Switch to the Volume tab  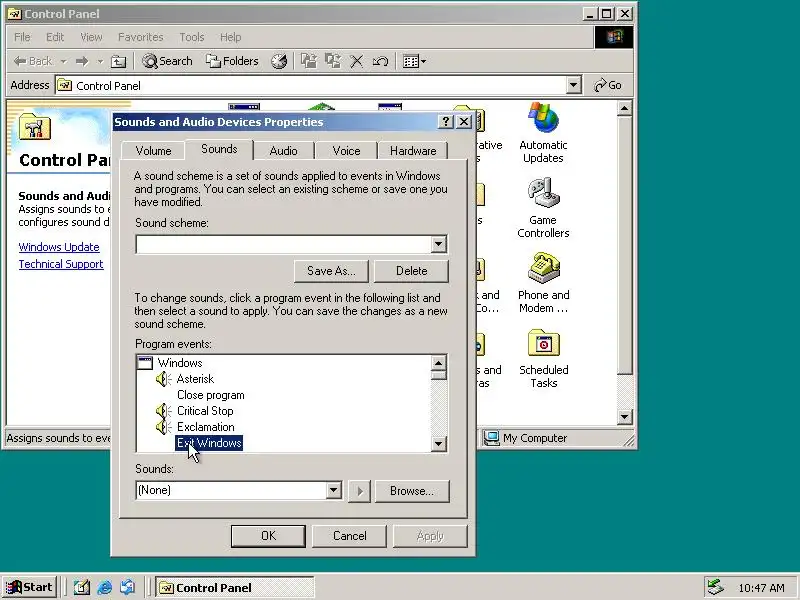(153, 151)
